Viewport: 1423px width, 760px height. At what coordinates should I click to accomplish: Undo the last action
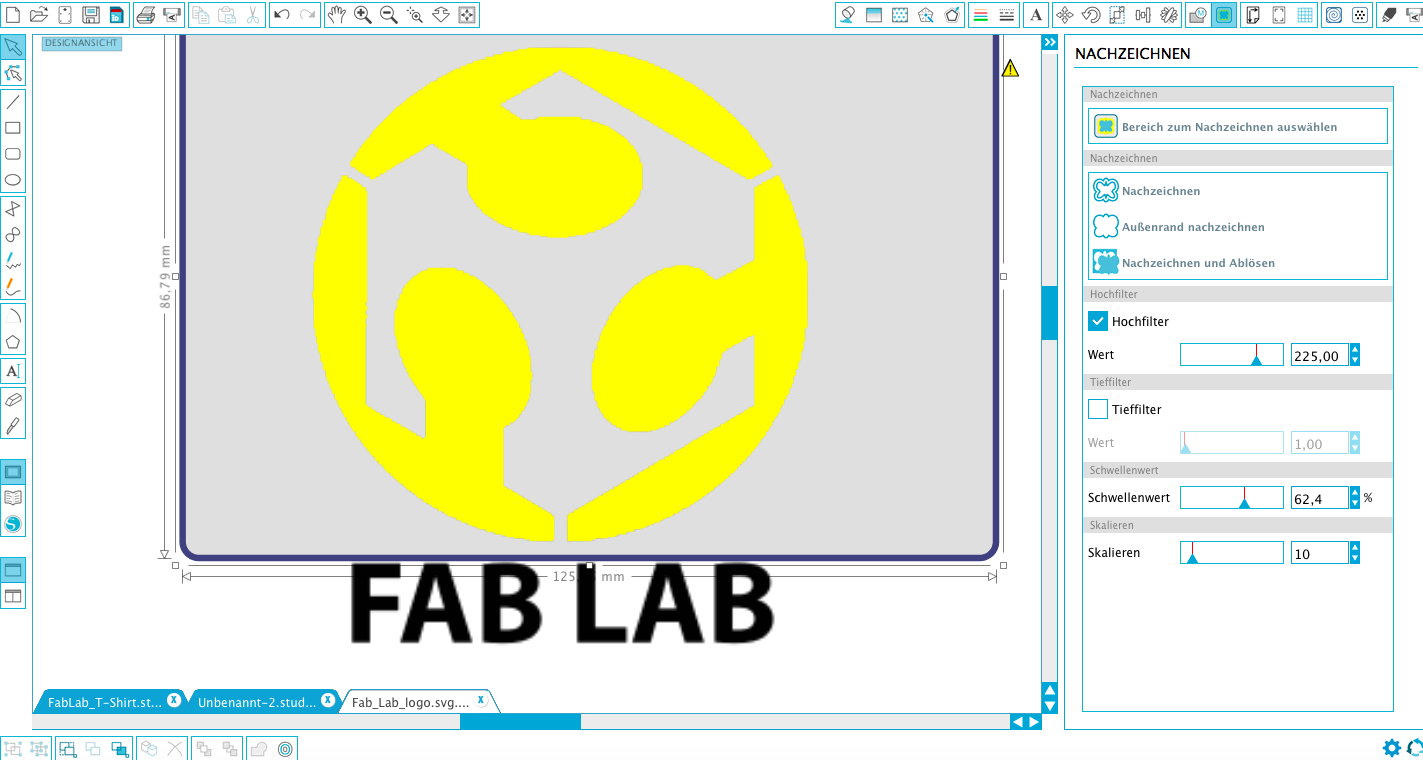coord(282,14)
